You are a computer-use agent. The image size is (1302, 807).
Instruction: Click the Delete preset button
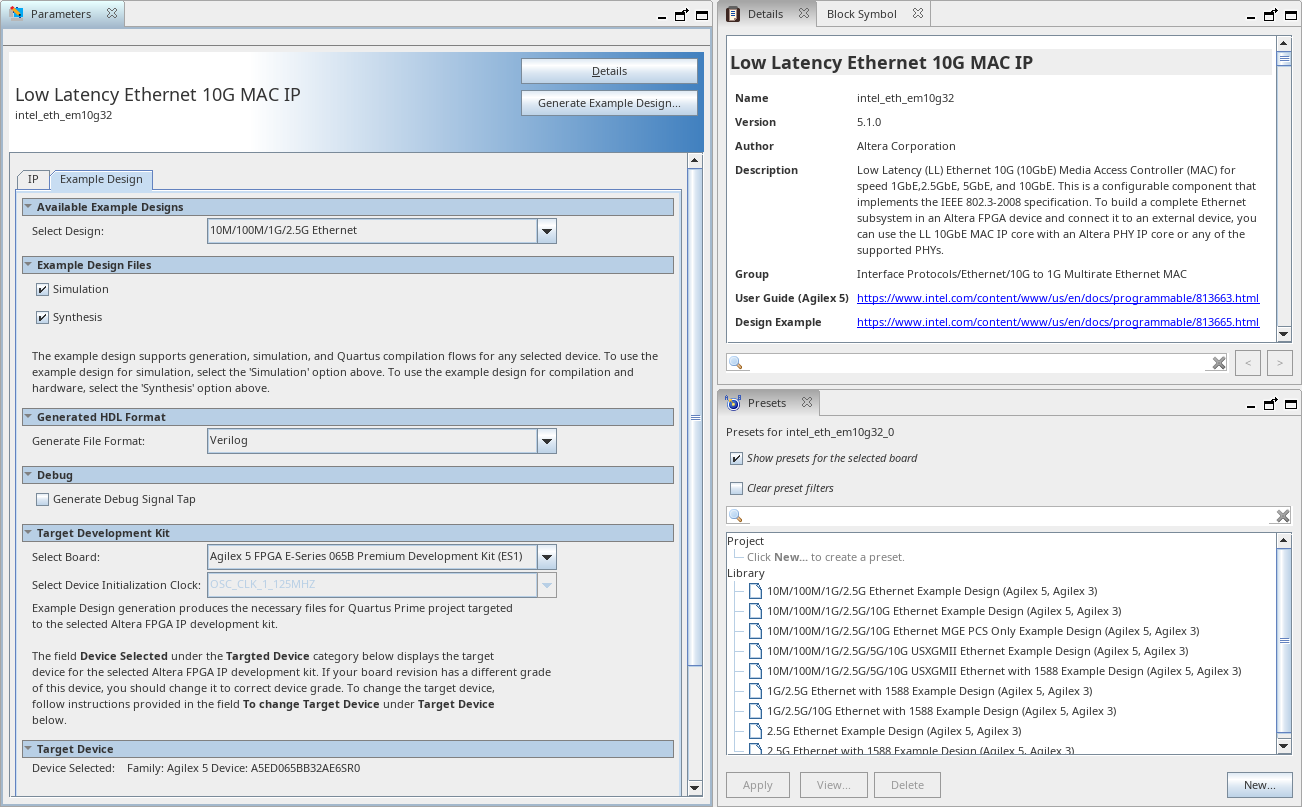[x=907, y=785]
